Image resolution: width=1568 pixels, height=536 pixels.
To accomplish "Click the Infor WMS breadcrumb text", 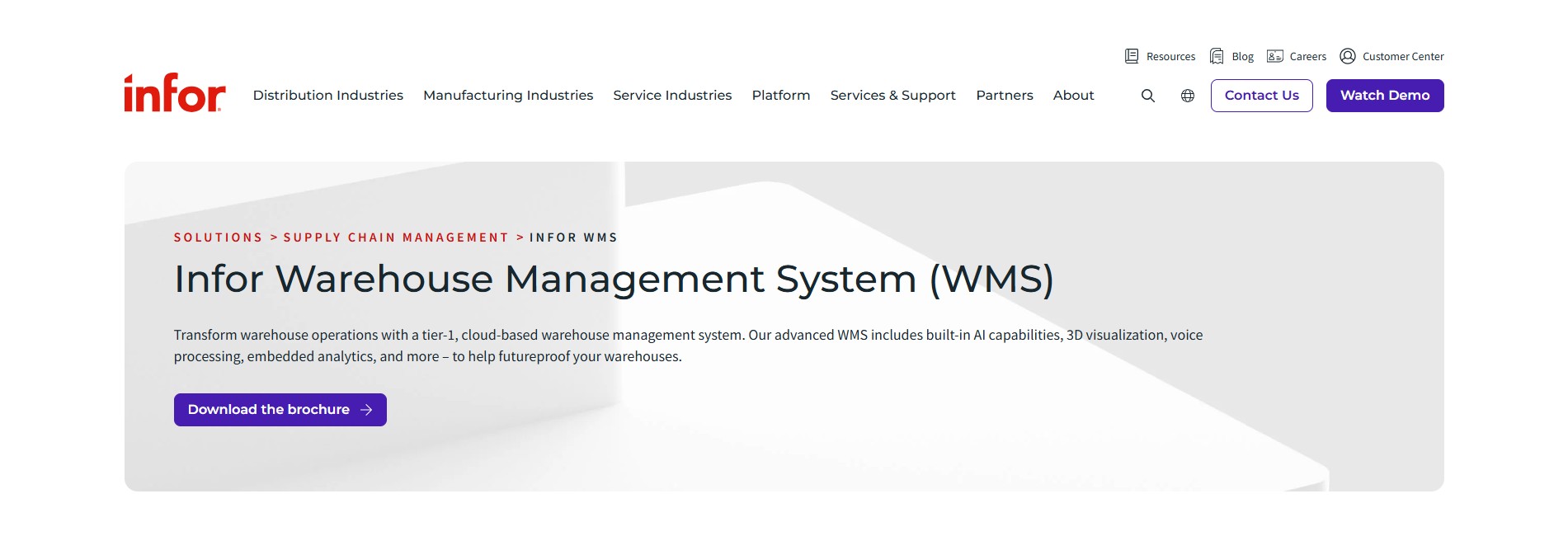I will (x=573, y=237).
